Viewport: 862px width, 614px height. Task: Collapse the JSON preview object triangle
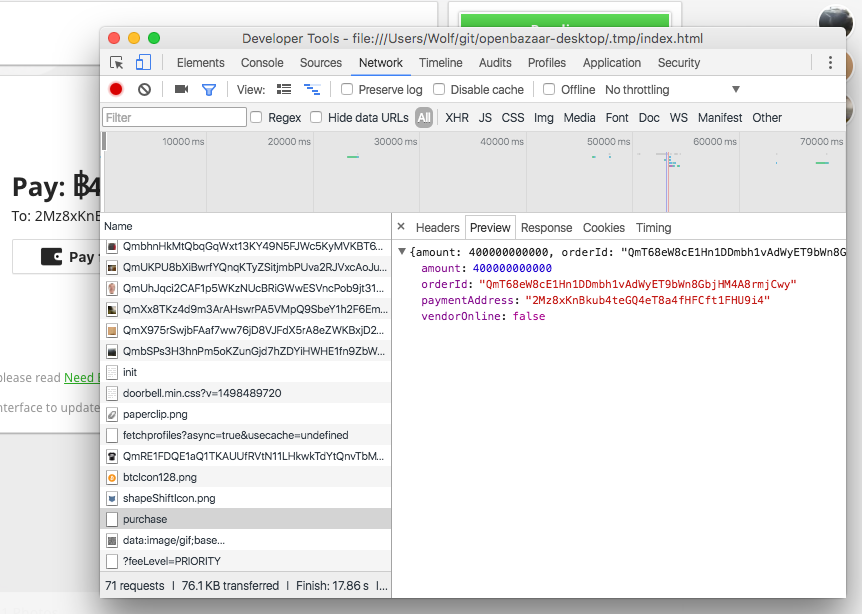402,252
